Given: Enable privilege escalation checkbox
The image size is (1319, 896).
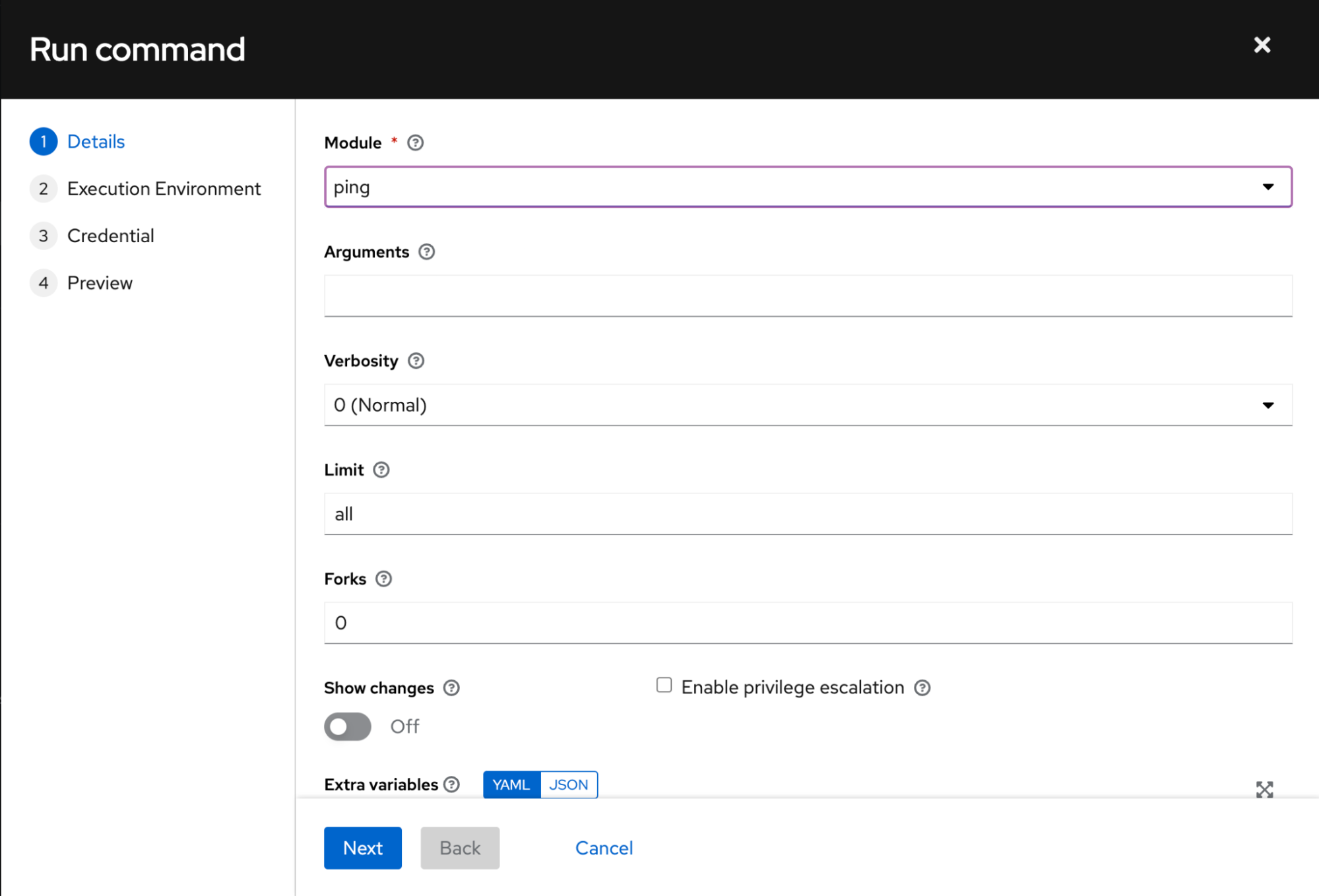Looking at the screenshot, I should [x=664, y=686].
